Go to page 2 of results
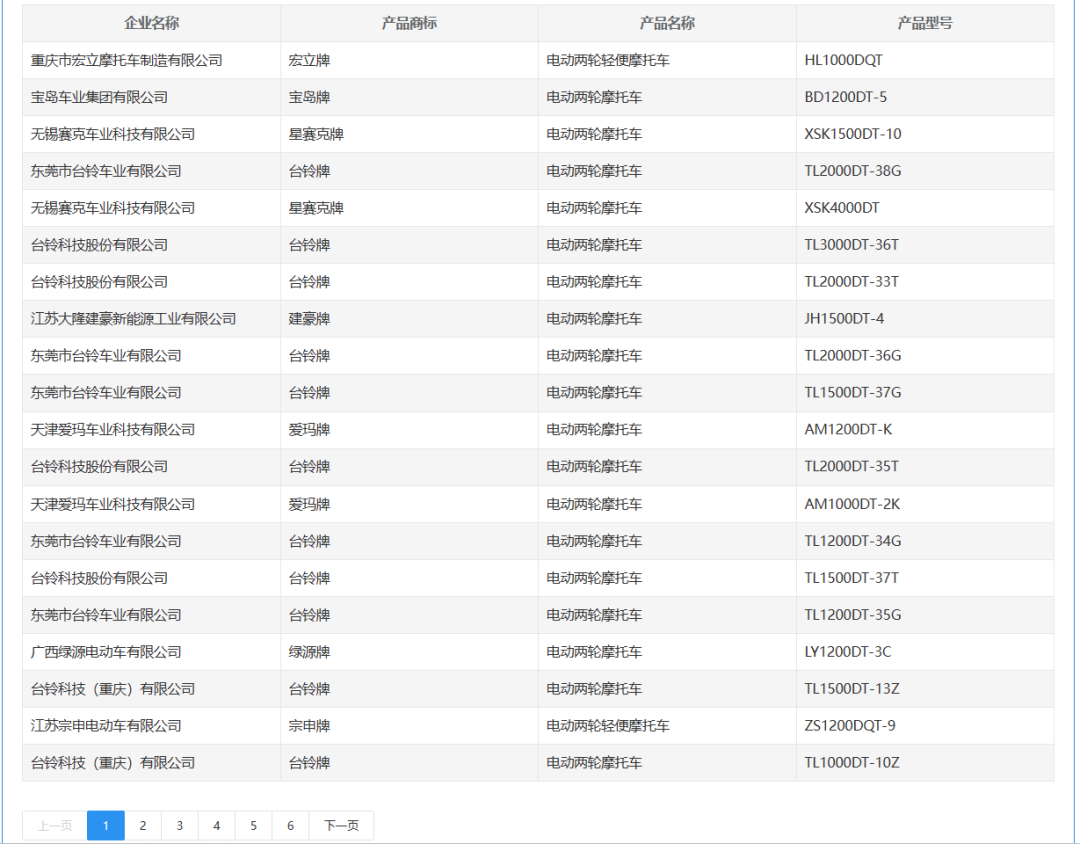1080x844 pixels. tap(143, 825)
